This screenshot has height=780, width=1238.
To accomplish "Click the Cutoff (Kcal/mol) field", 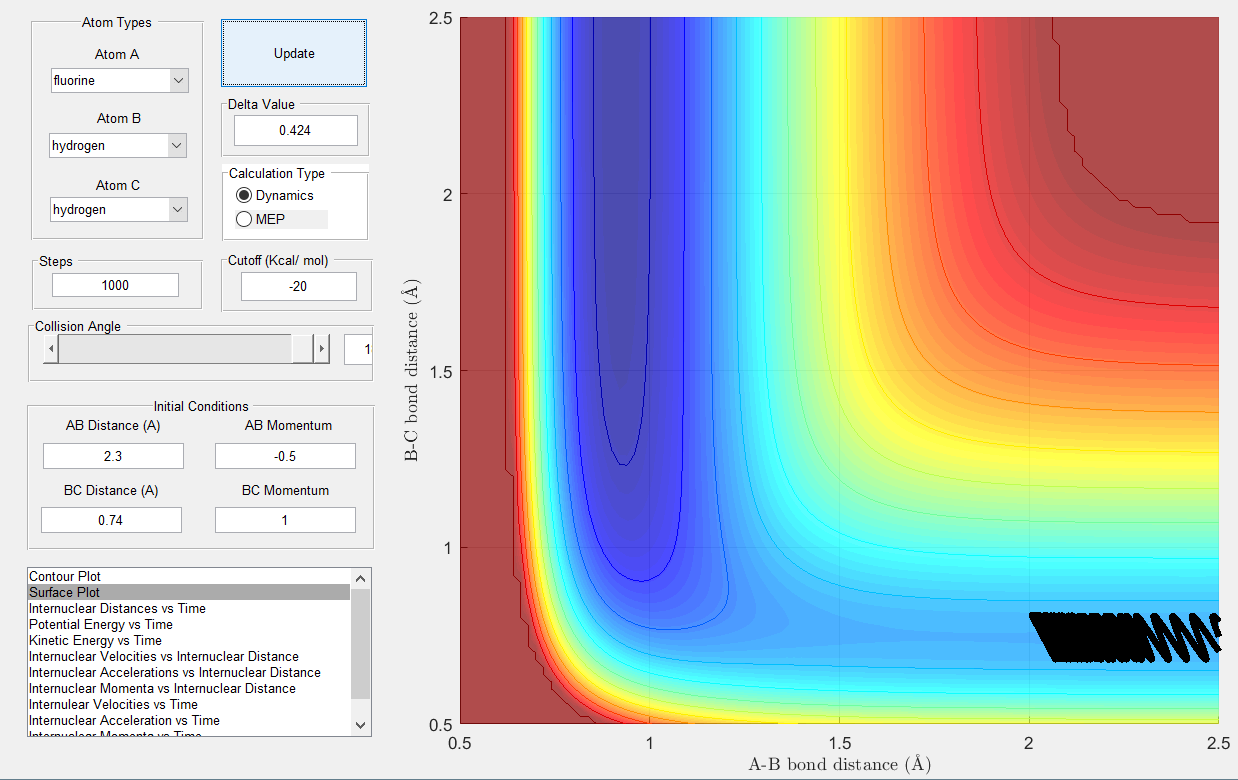I will (x=299, y=286).
